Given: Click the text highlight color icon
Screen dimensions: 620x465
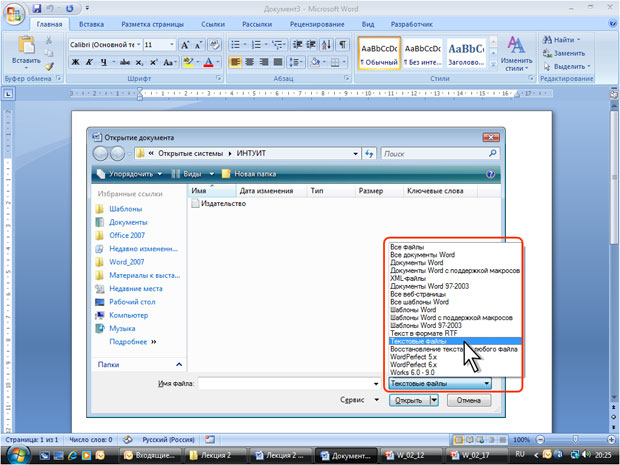Looking at the screenshot, I should click(188, 62).
